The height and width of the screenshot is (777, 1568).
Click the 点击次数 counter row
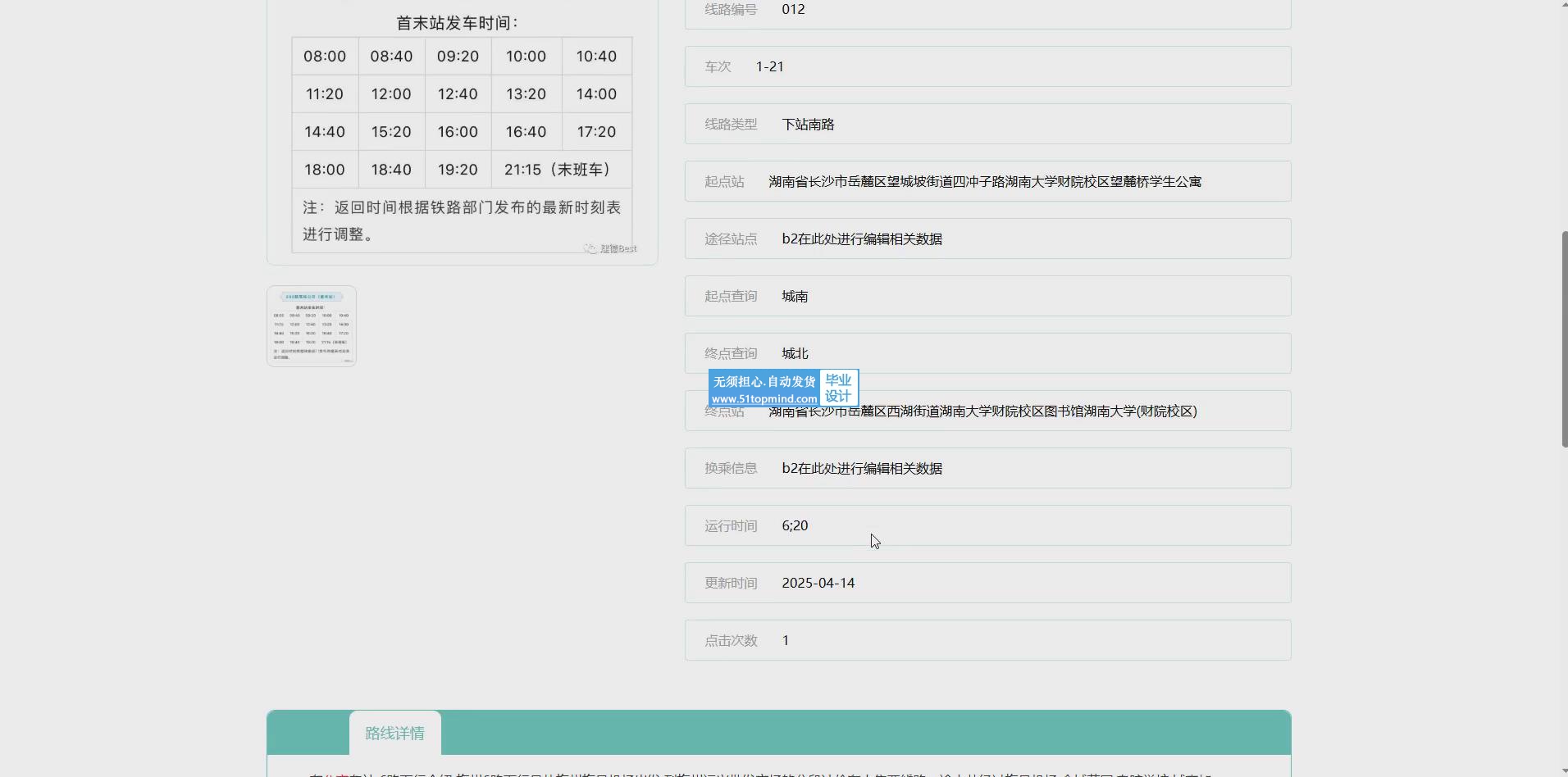(987, 640)
